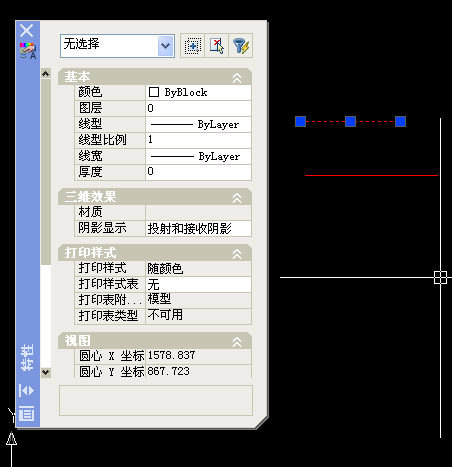Click the 打印表类型 property label
Image resolution: width=452 pixels, height=467 pixels.
tap(108, 316)
